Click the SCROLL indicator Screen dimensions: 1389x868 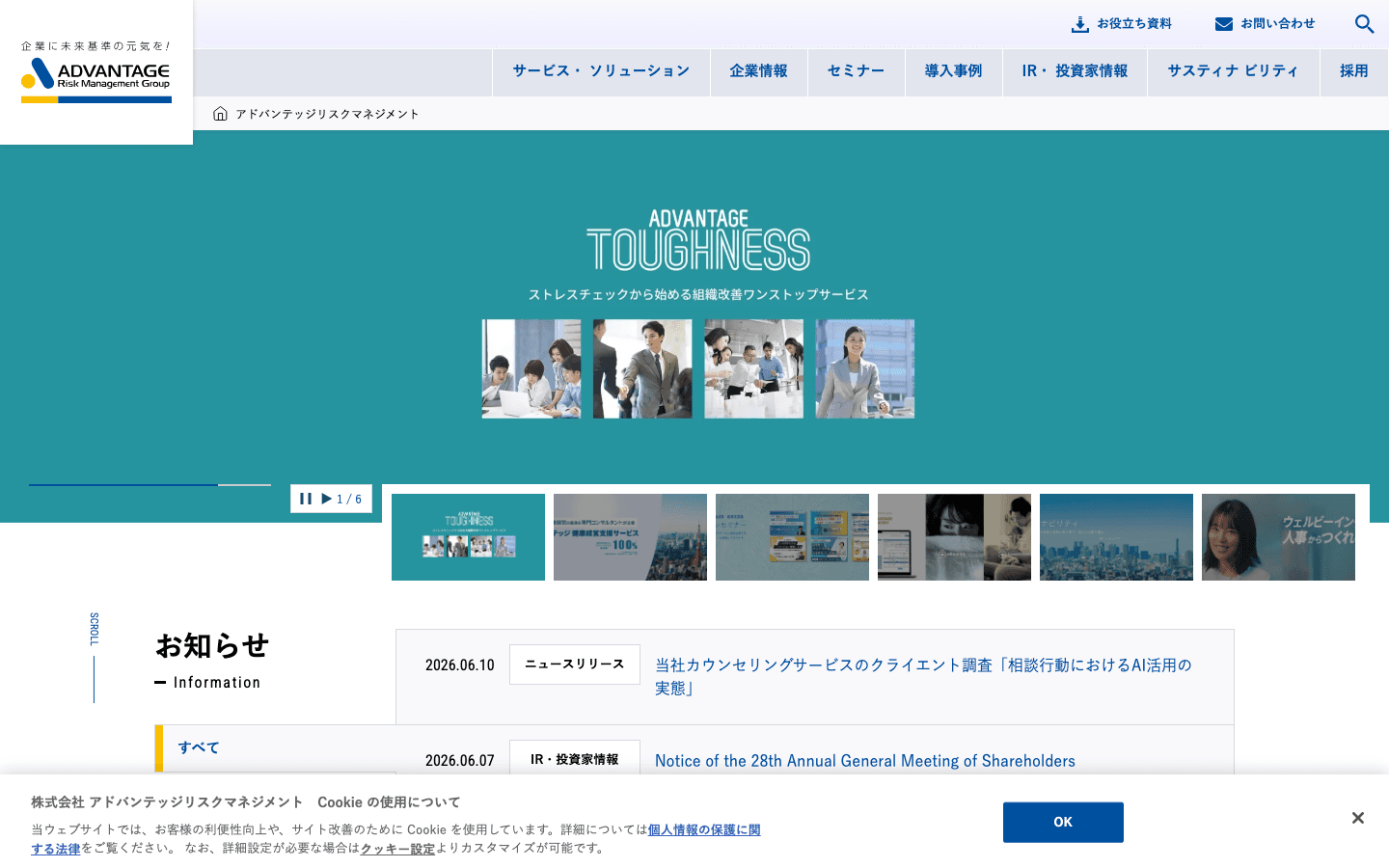pyautogui.click(x=94, y=657)
